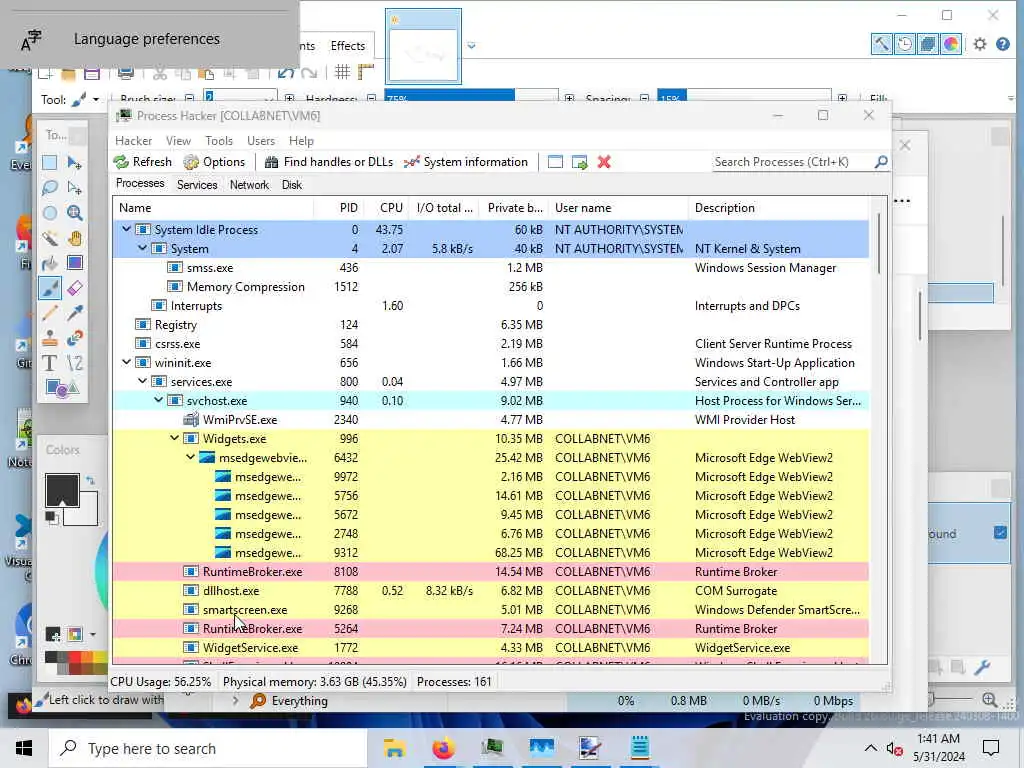Select the Pencil tool
This screenshot has height=768, width=1024.
(50, 313)
